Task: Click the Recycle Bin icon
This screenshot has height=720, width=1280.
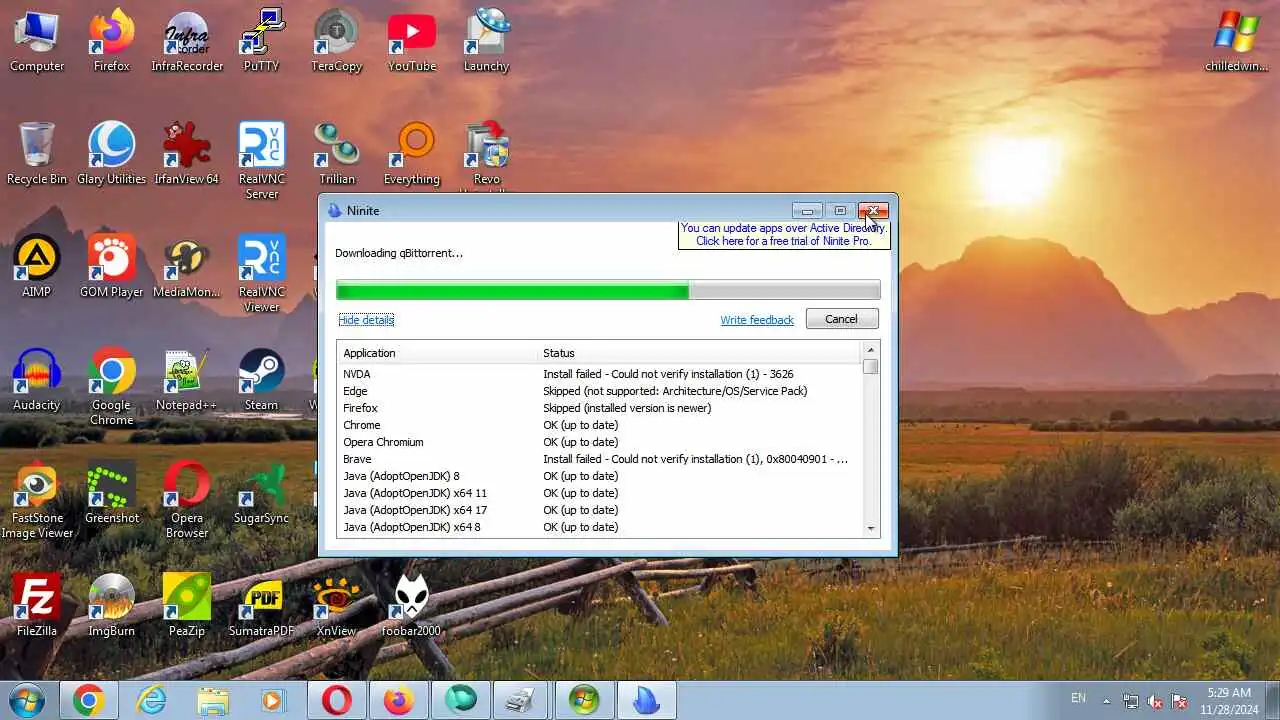Action: tap(37, 153)
